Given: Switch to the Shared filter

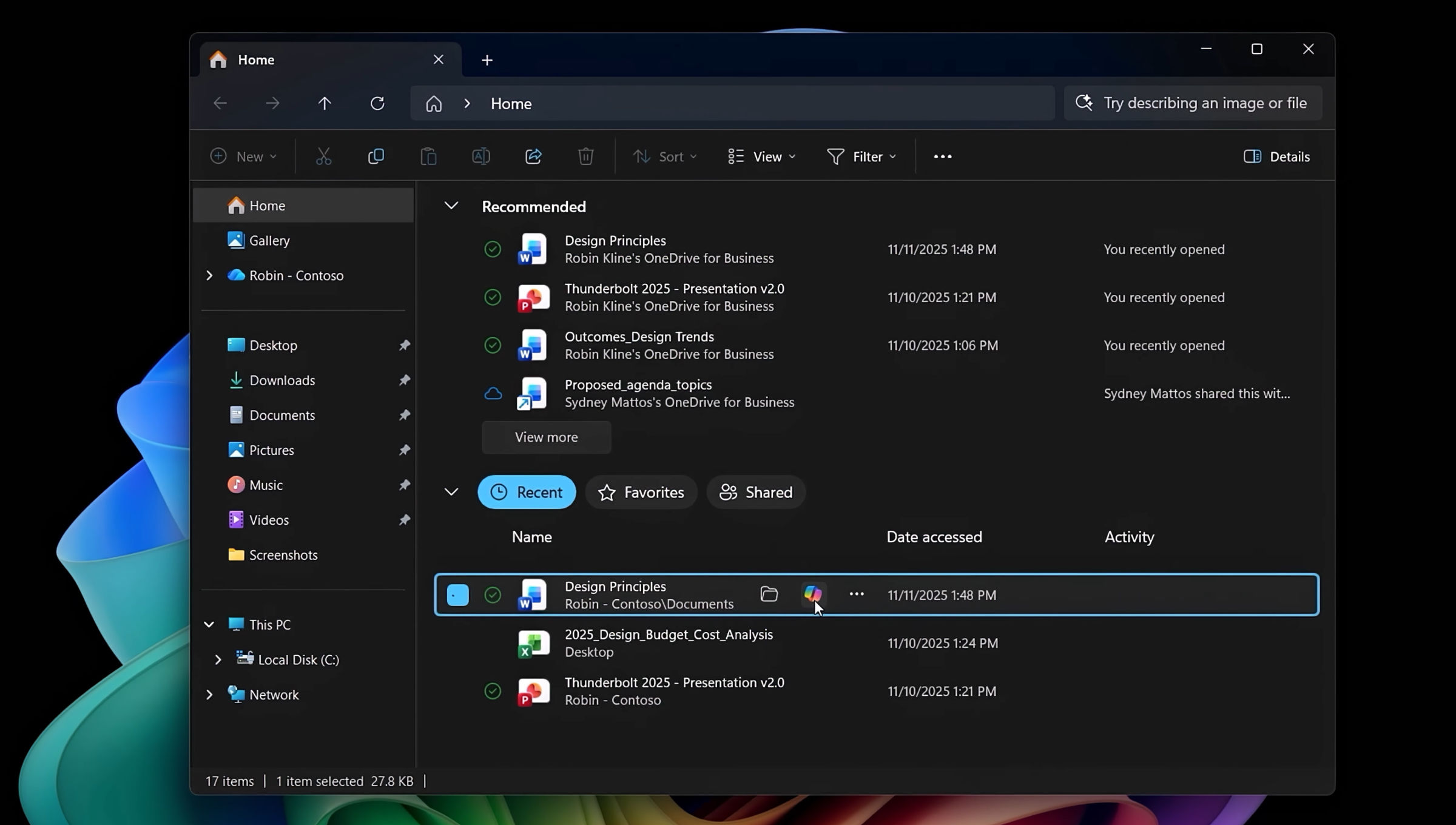Looking at the screenshot, I should (756, 492).
